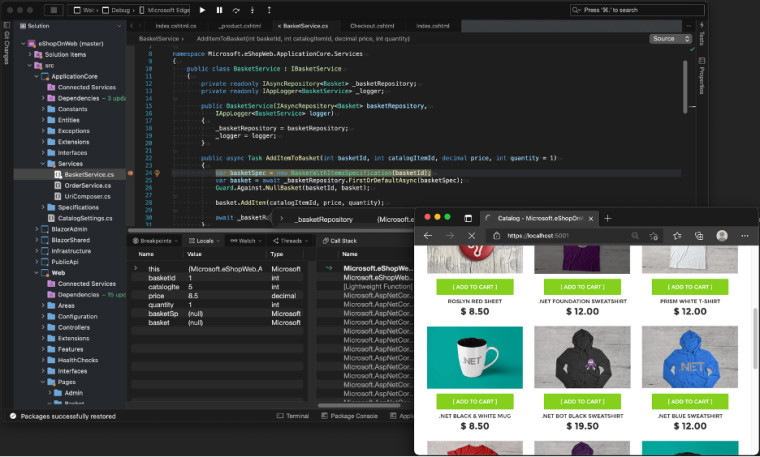Pause the debug session

click(x=220, y=10)
